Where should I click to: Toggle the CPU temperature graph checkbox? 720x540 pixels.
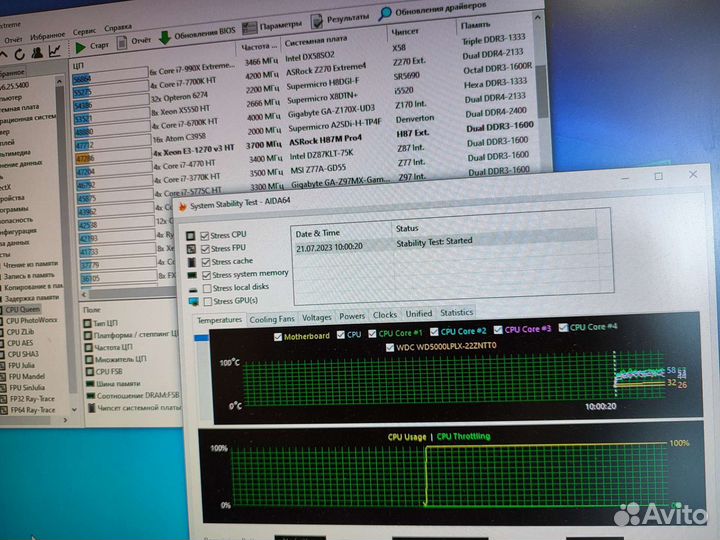(x=341, y=335)
